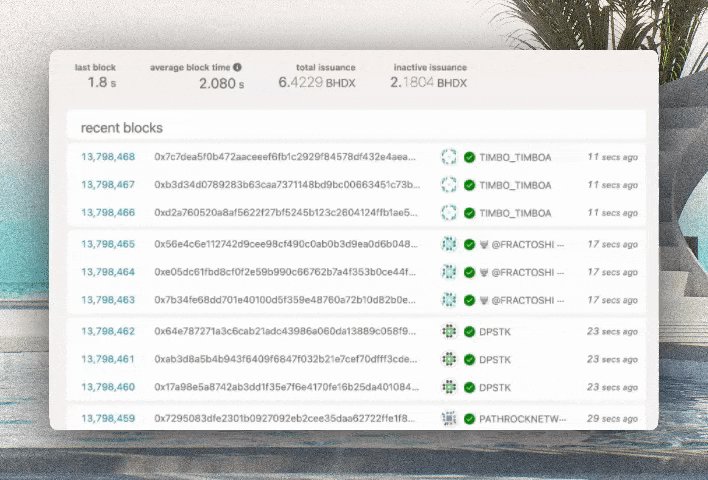Open block number 13,798,459
This screenshot has height=480, width=708.
(108, 419)
